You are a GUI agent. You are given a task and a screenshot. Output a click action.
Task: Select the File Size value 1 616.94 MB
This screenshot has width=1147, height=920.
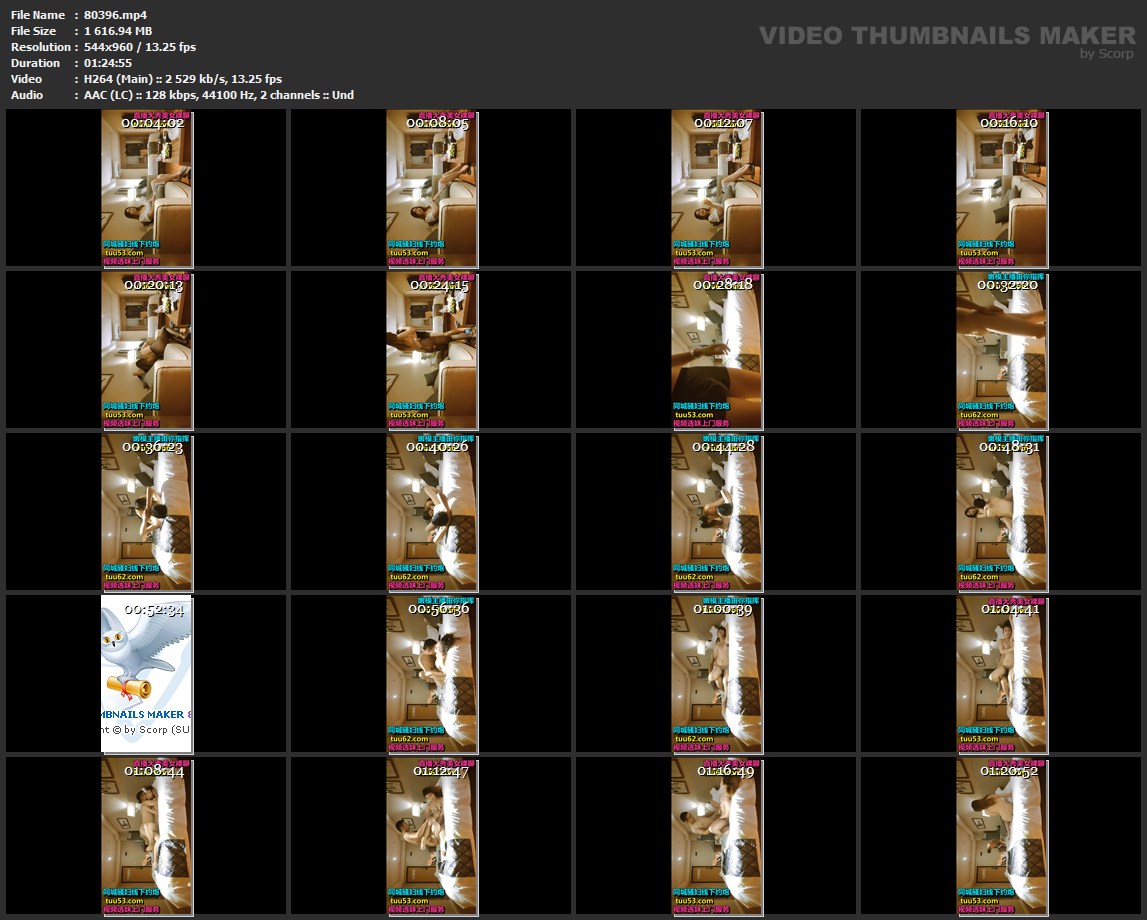point(118,31)
